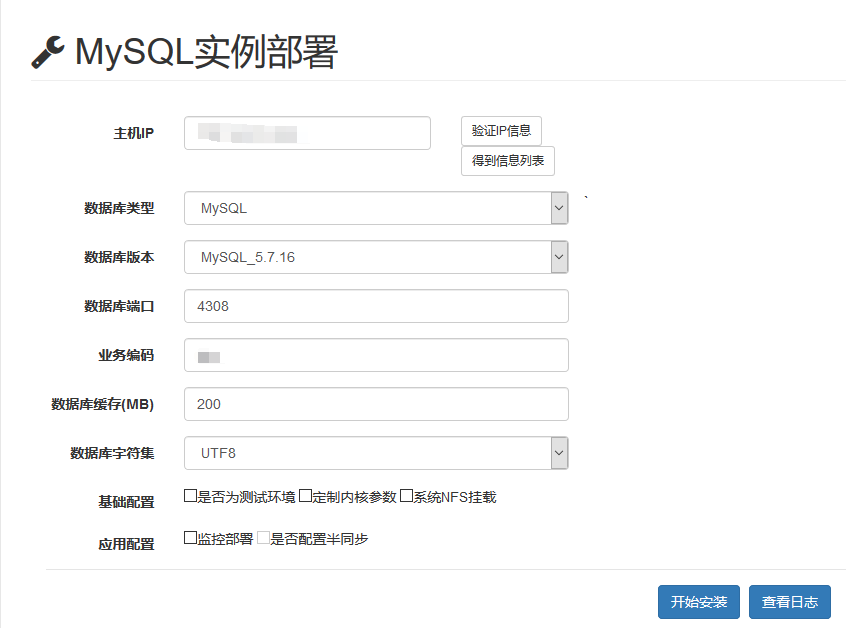Click the 数据库类型 label
This screenshot has width=846, height=628.
click(119, 208)
